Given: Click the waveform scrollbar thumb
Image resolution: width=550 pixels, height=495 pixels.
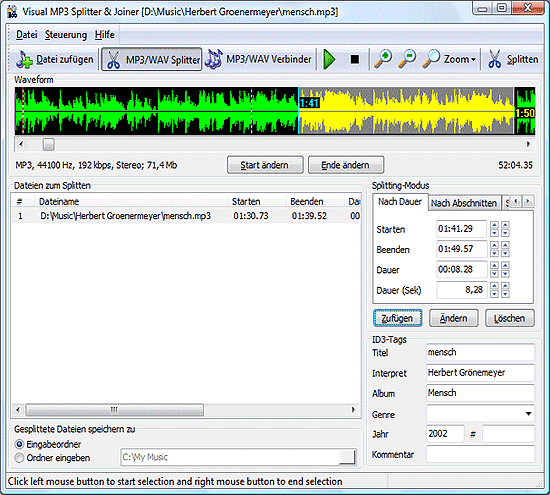Looking at the screenshot, I should [x=48, y=144].
